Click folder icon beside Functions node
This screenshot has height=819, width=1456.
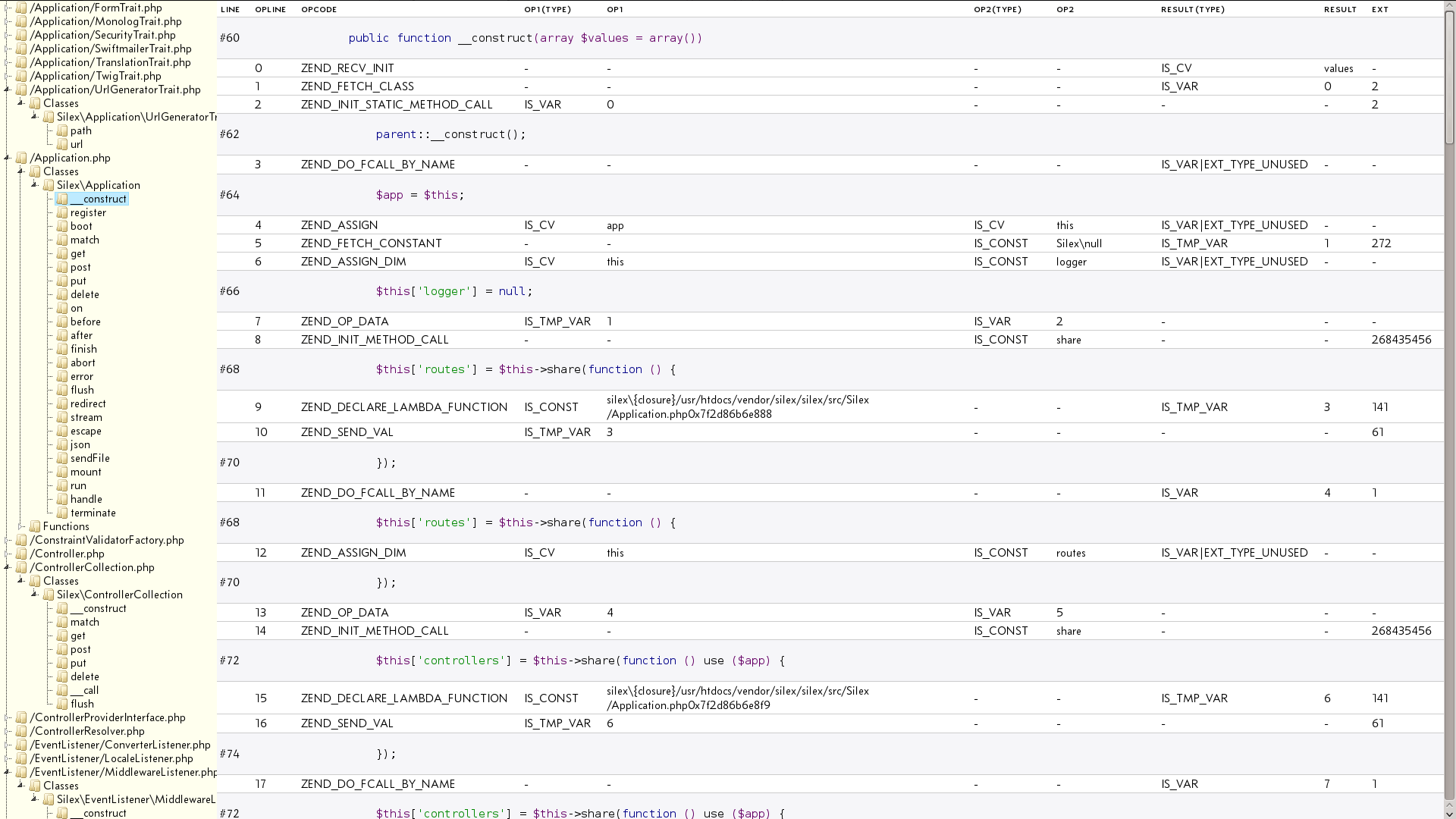coord(35,527)
